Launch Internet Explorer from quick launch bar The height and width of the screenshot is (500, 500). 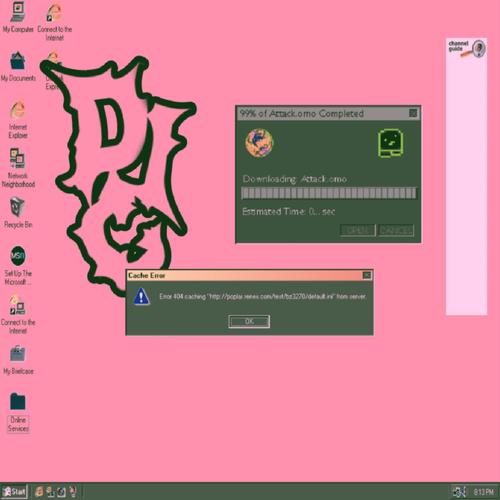point(39,492)
